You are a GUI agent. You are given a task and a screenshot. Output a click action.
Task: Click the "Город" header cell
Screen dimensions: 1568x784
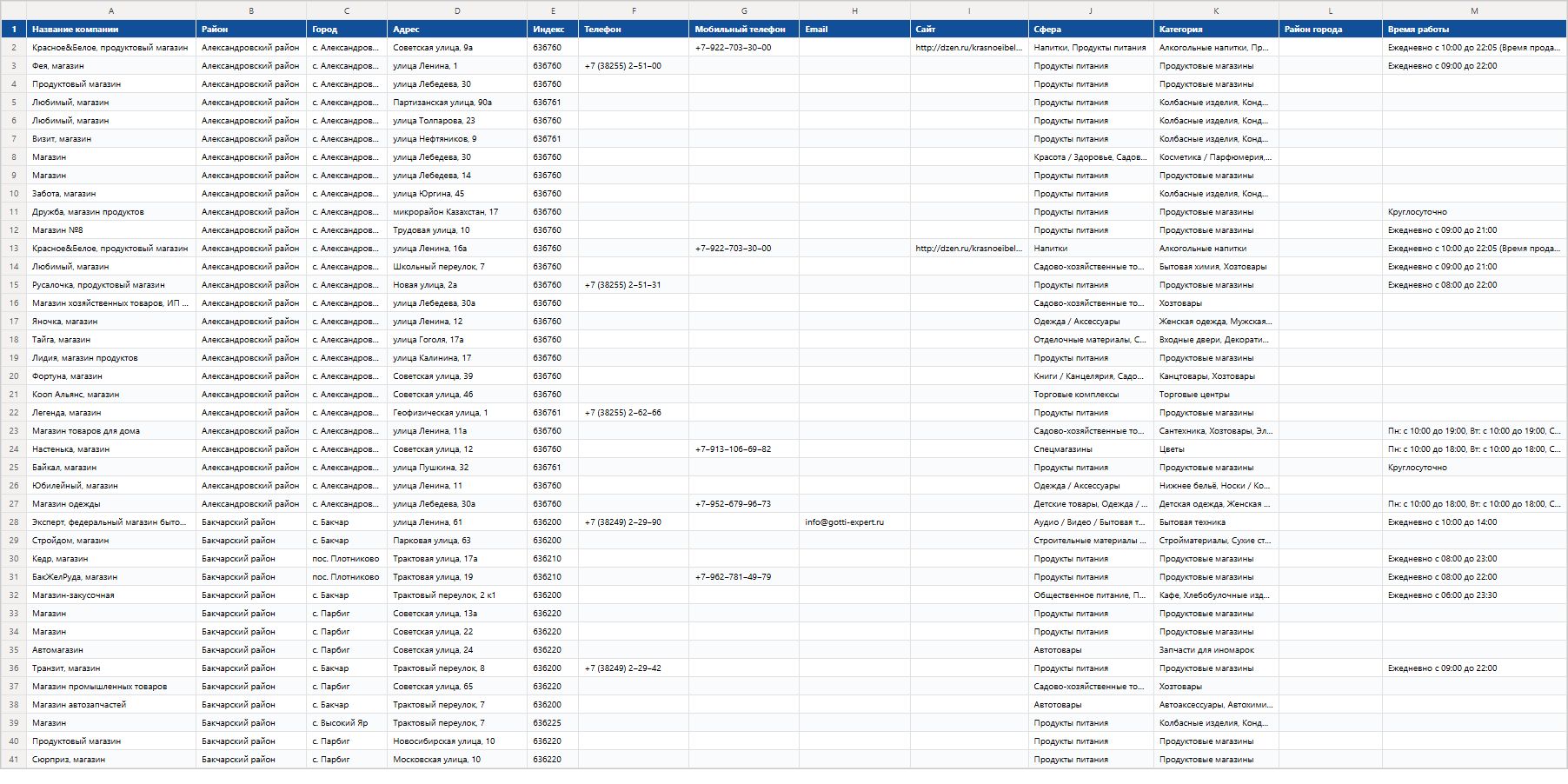(347, 29)
